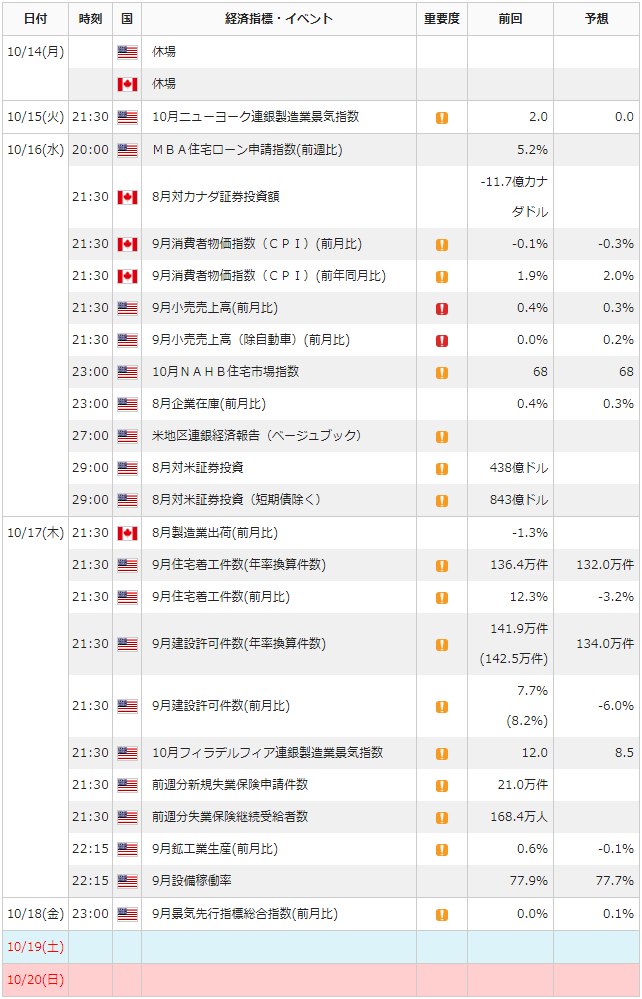The height and width of the screenshot is (999, 642).
Task: Click the 10/19(土) Saturday date cell
Action: tap(36, 947)
